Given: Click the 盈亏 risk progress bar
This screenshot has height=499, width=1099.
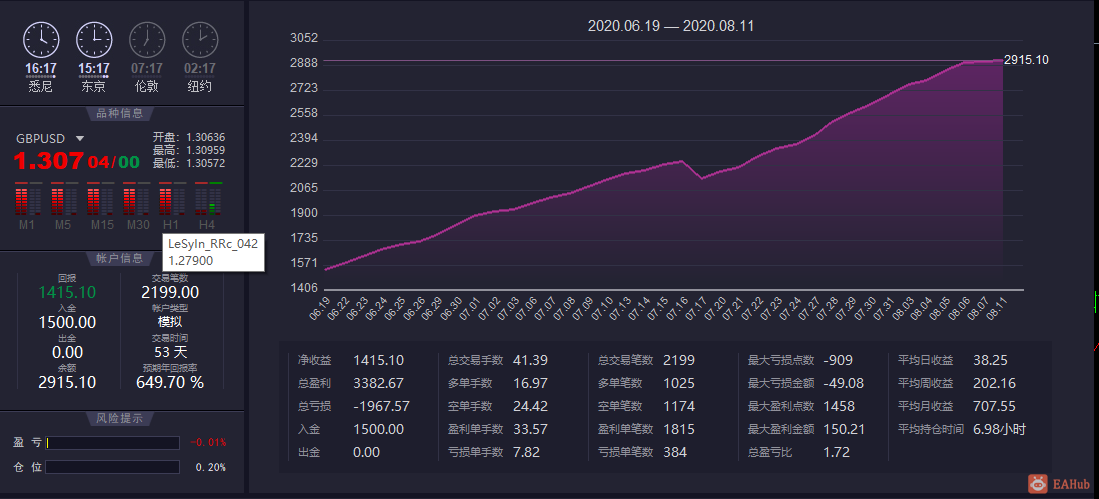Looking at the screenshot, I should (113, 443).
